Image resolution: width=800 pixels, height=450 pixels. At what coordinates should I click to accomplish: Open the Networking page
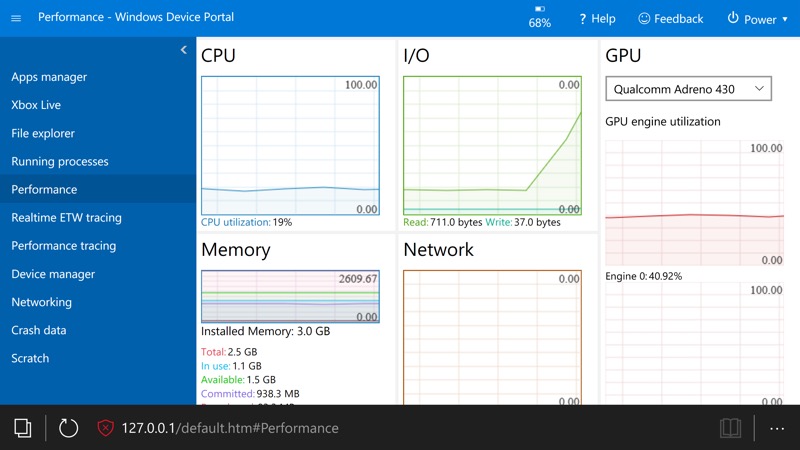pyautogui.click(x=41, y=302)
